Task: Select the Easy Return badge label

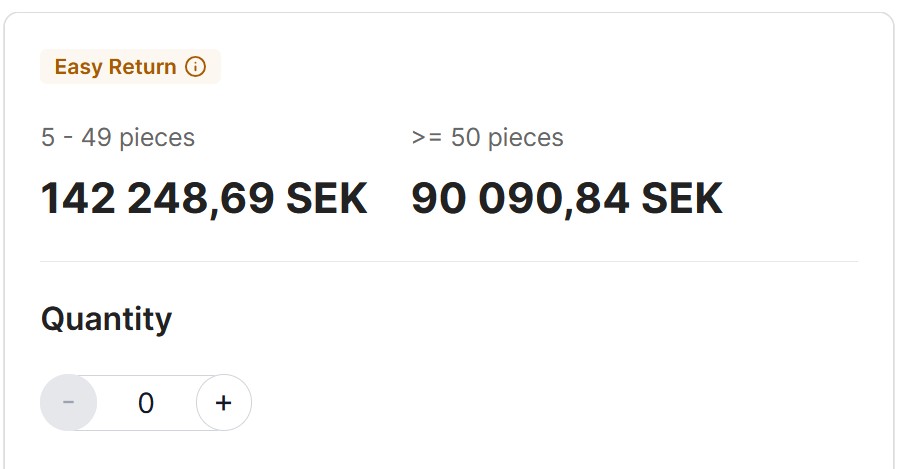Action: click(115, 67)
